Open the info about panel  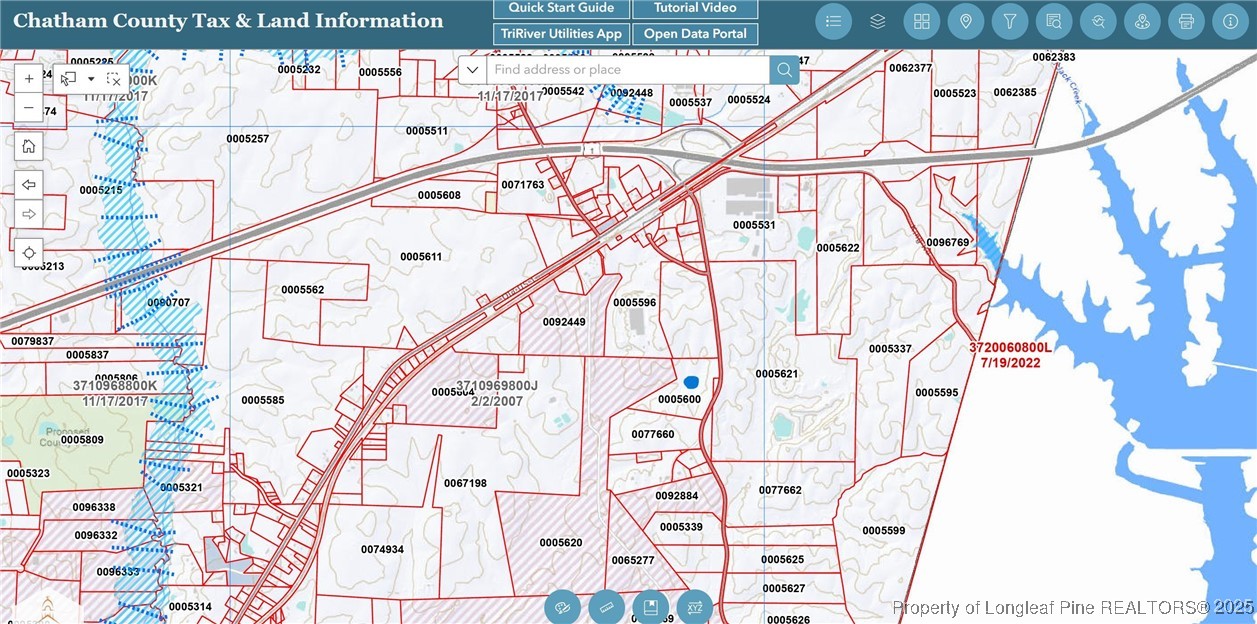(x=1230, y=21)
